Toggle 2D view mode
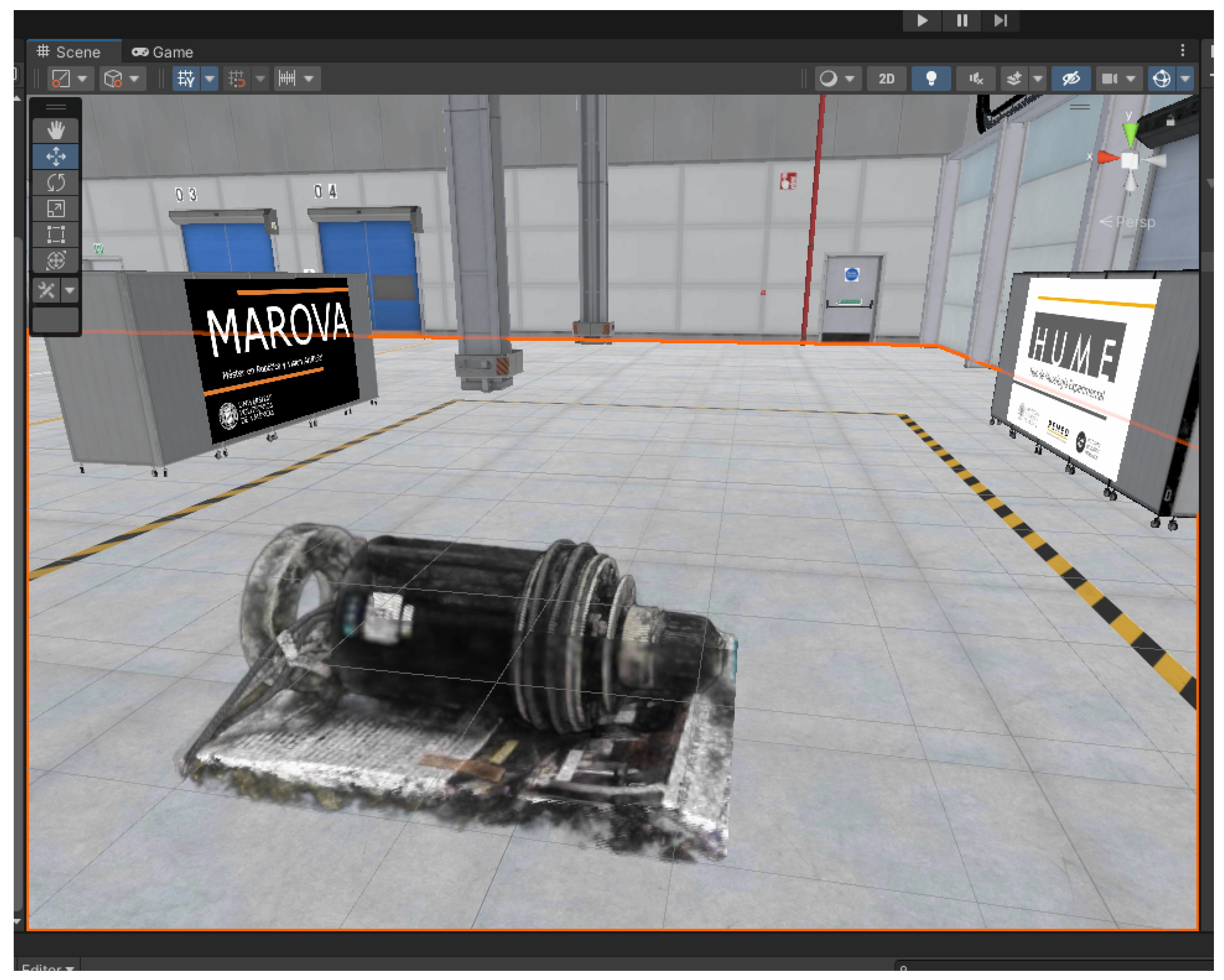 tap(886, 79)
